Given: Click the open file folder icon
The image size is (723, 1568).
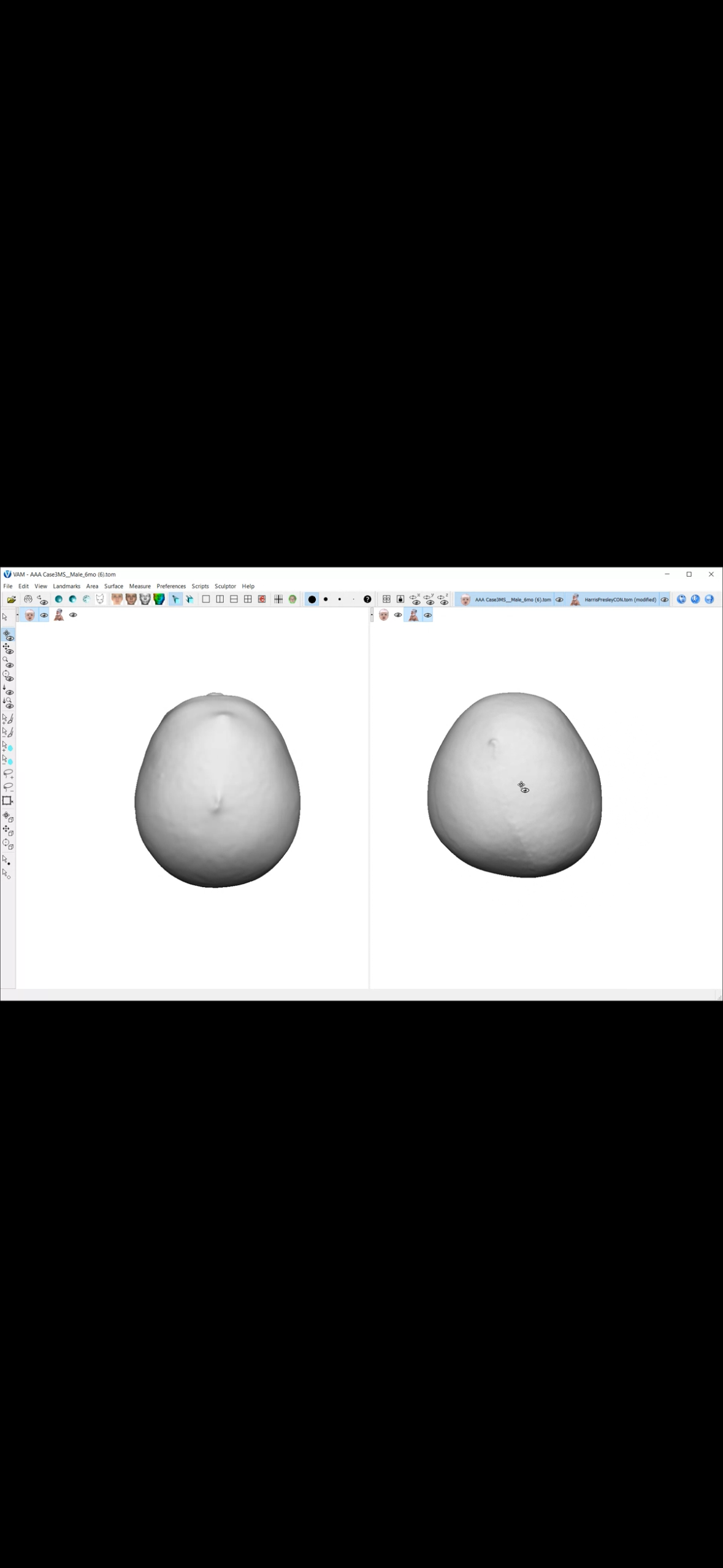Looking at the screenshot, I should point(11,599).
